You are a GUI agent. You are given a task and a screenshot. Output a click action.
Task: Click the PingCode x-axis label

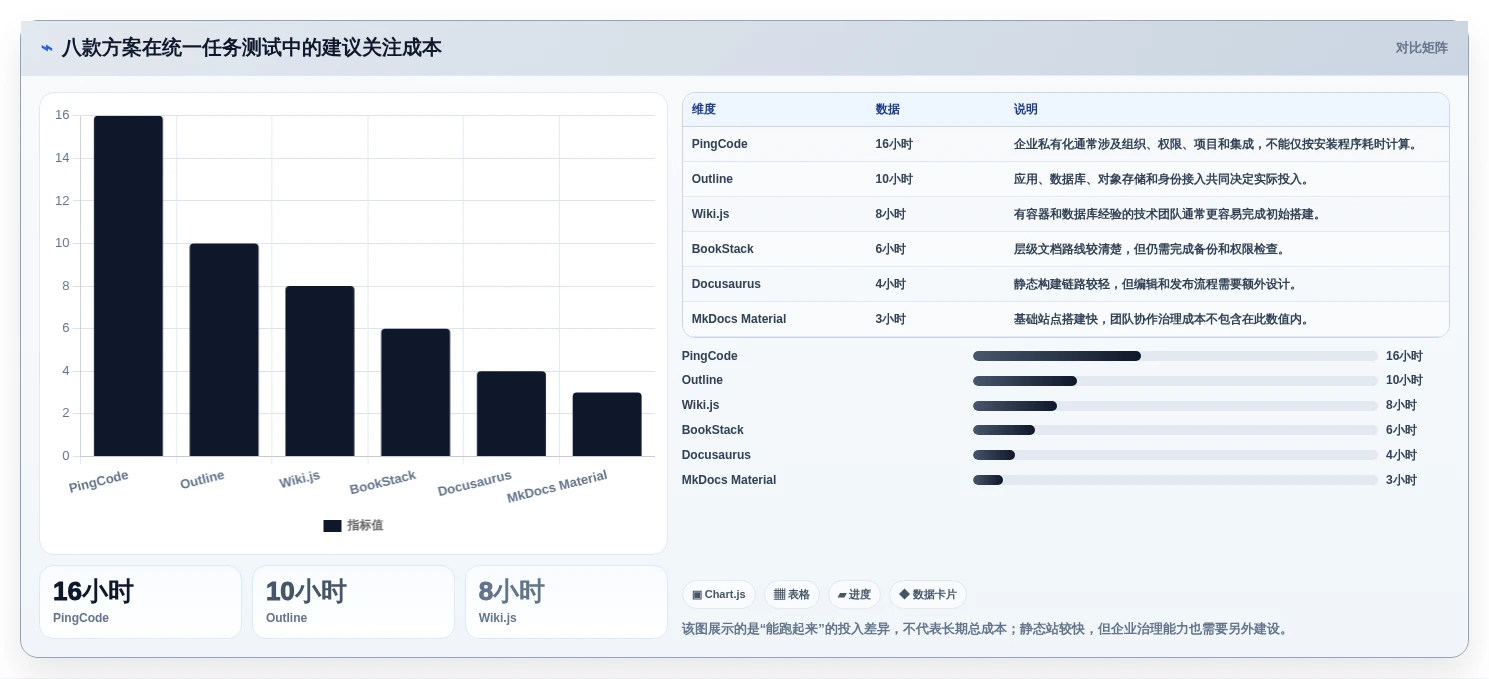98,481
